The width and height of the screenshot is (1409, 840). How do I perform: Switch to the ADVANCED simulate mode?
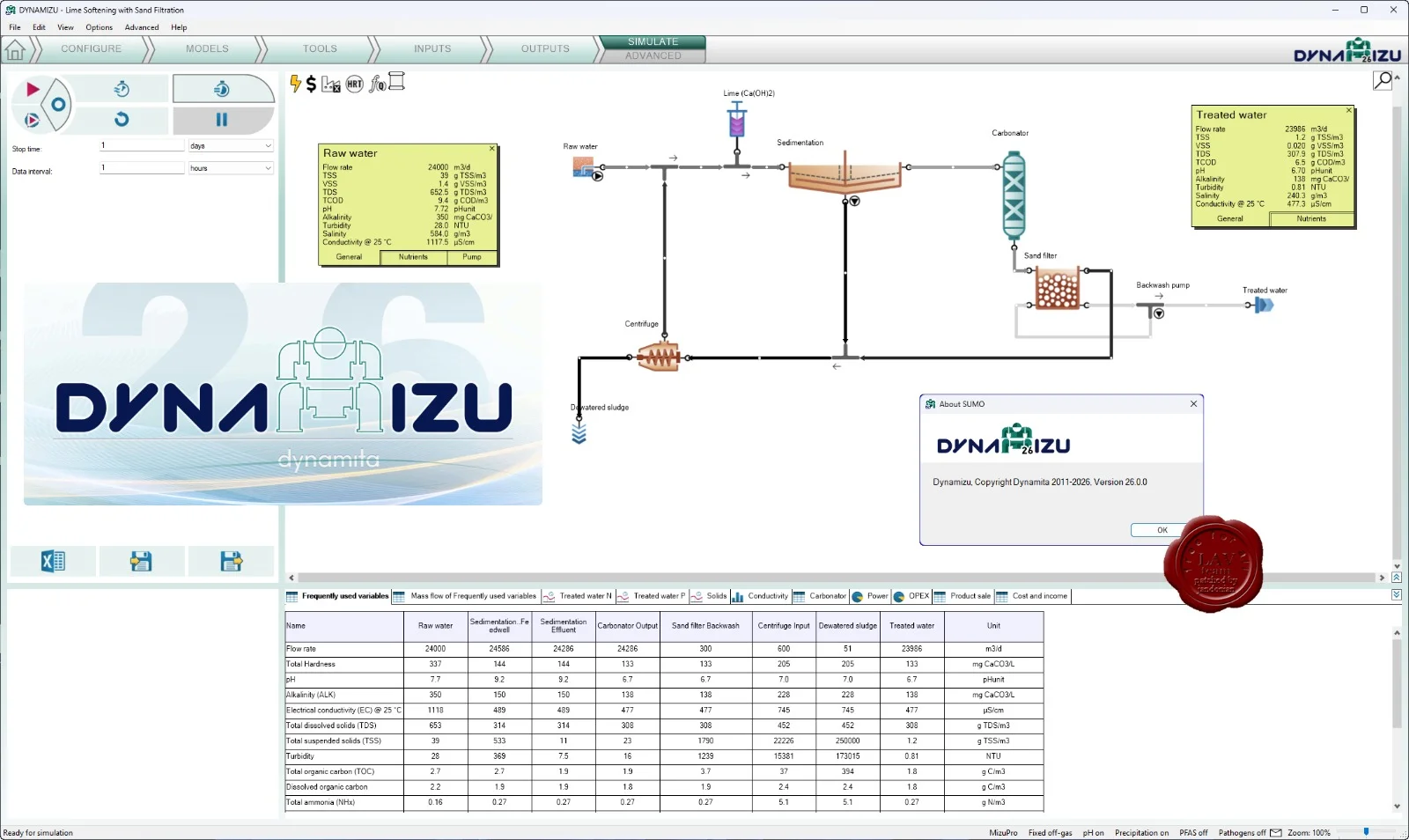click(x=653, y=55)
